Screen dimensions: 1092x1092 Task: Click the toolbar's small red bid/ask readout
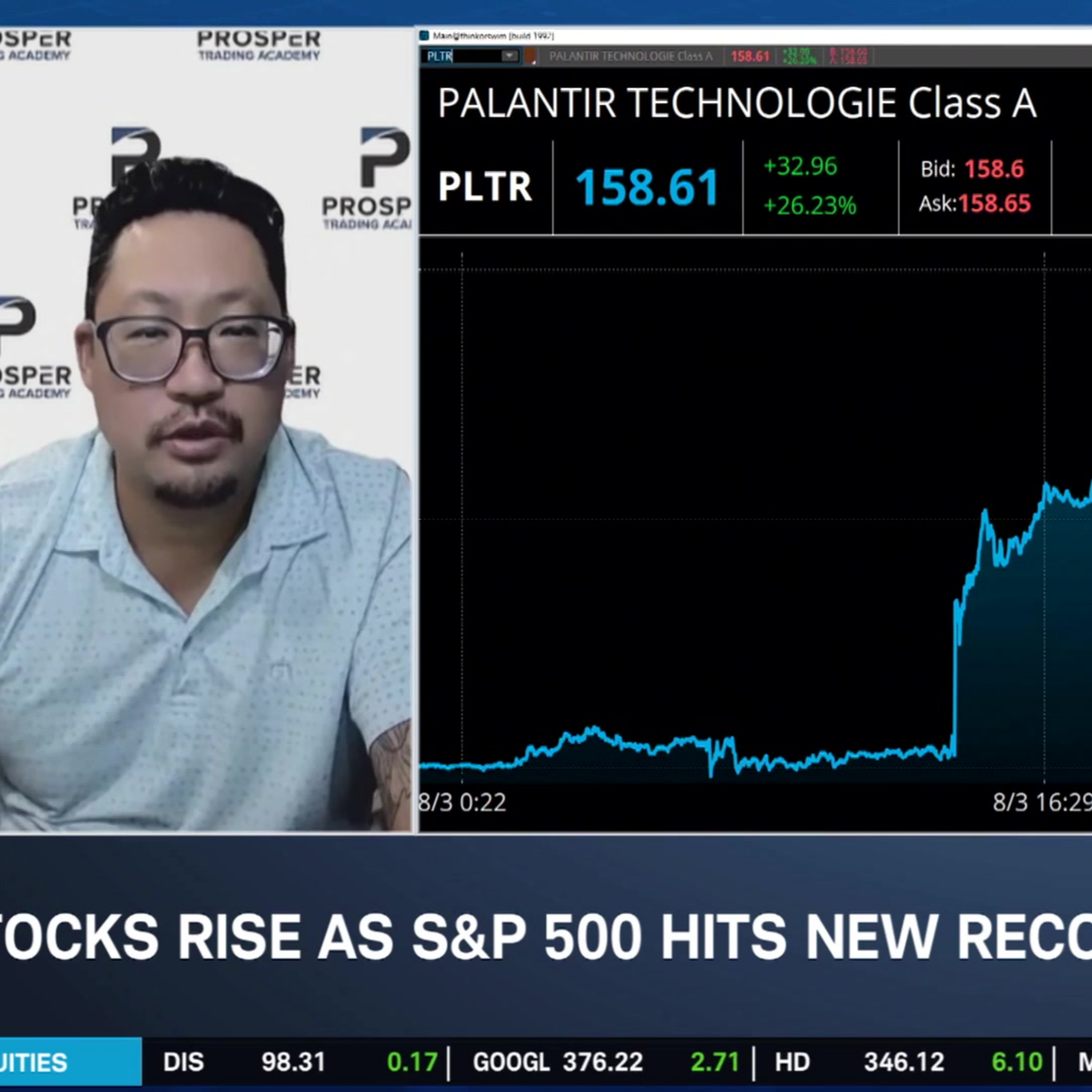[848, 56]
